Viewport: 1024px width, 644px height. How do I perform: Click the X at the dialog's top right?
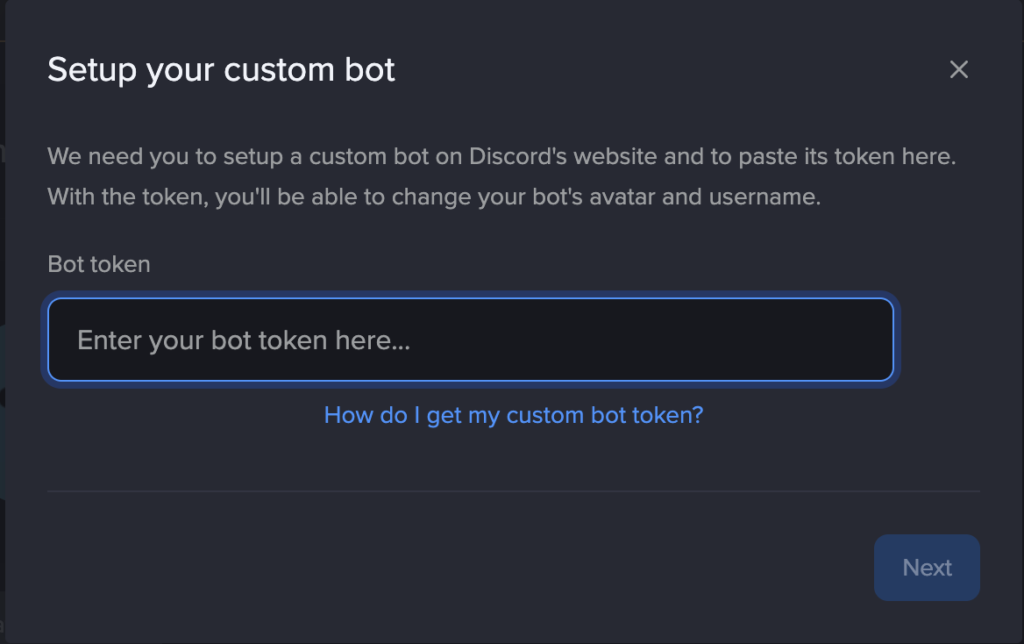[x=958, y=69]
